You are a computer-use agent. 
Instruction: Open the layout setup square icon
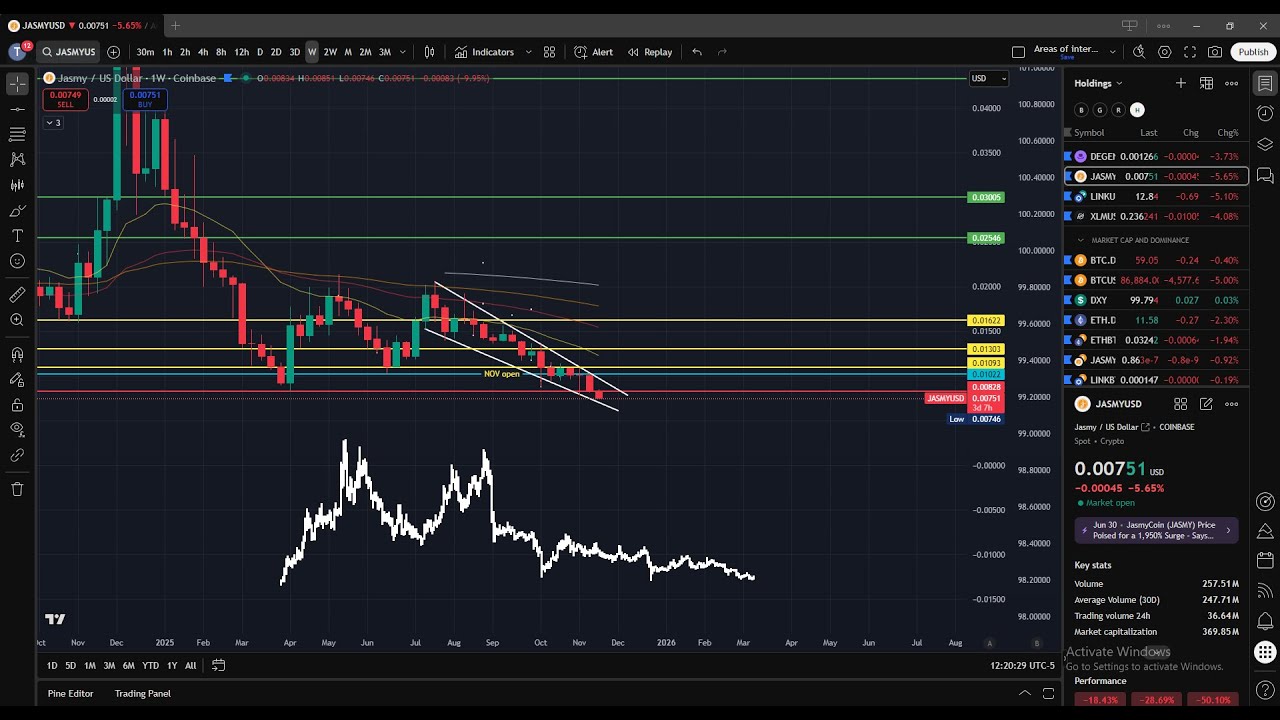click(1018, 52)
